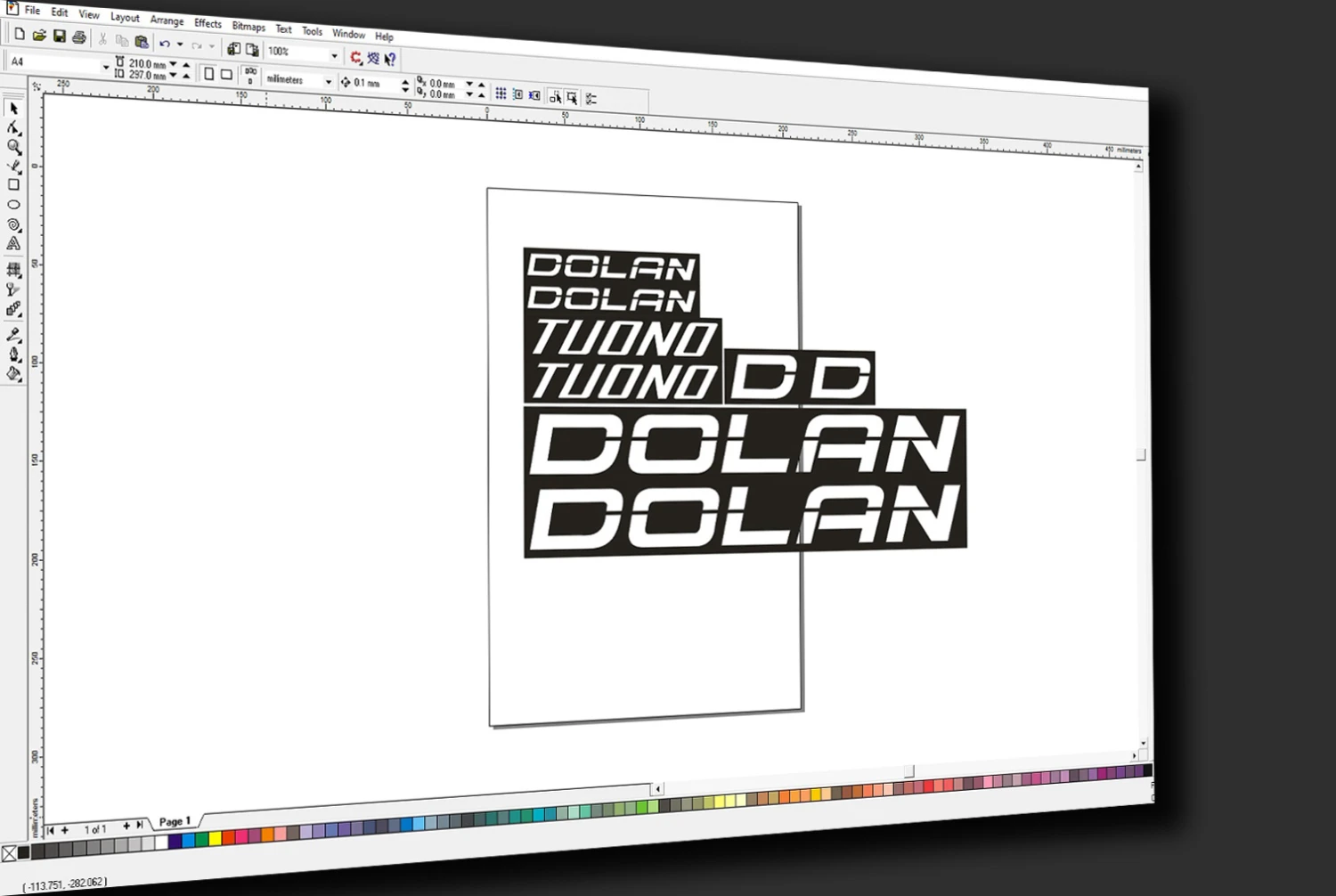The width and height of the screenshot is (1336, 896).
Task: Select the Pick (arrow) tool
Action: pos(13,109)
